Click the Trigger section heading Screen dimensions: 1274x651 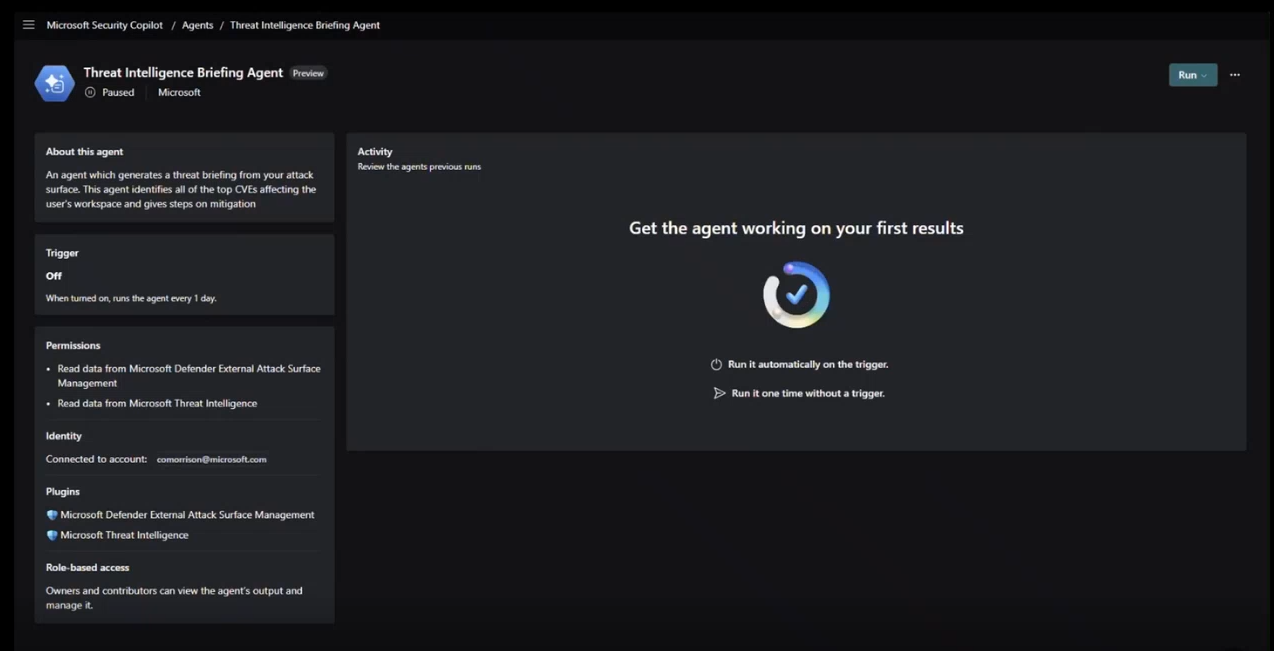tap(62, 253)
